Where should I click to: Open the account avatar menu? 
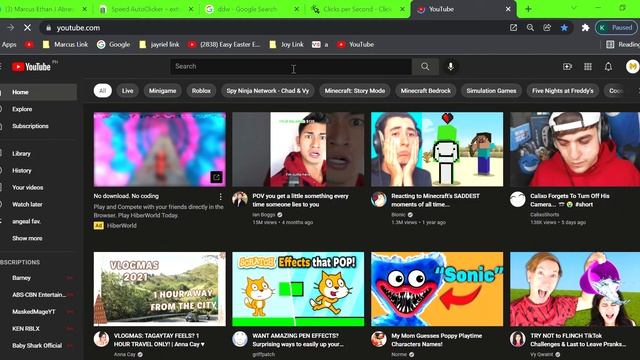click(632, 67)
